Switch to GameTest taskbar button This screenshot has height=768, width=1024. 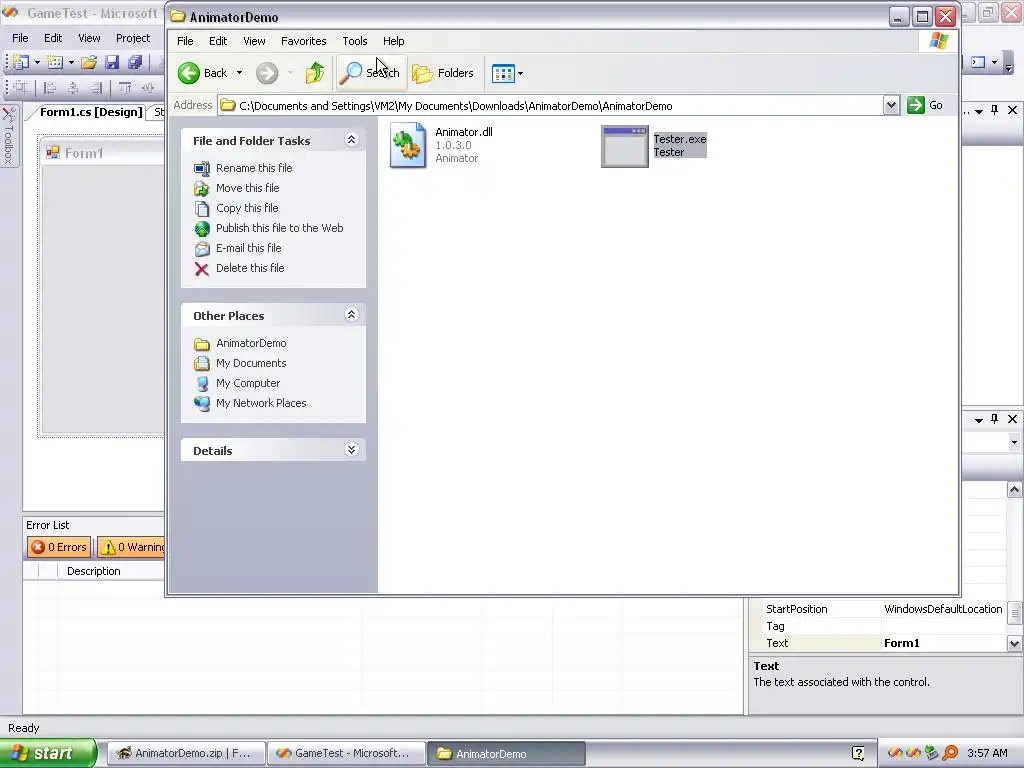coord(347,754)
